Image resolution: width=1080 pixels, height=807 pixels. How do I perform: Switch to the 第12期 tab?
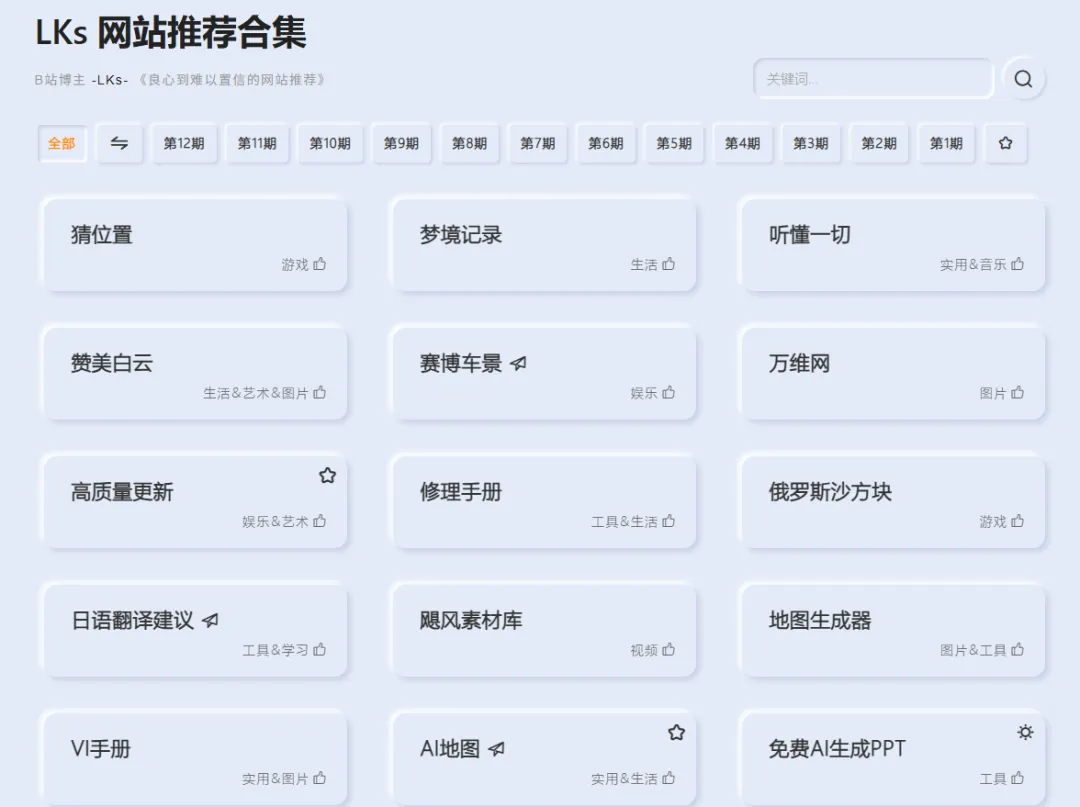point(184,143)
